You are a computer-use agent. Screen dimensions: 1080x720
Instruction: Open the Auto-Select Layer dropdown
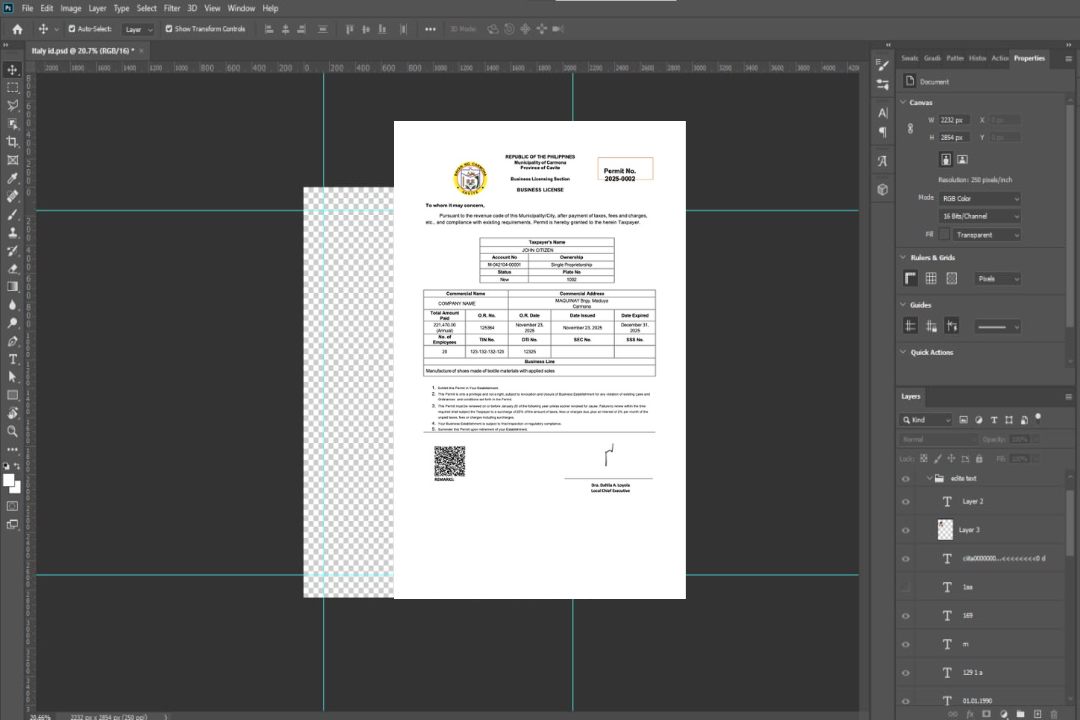click(x=138, y=30)
